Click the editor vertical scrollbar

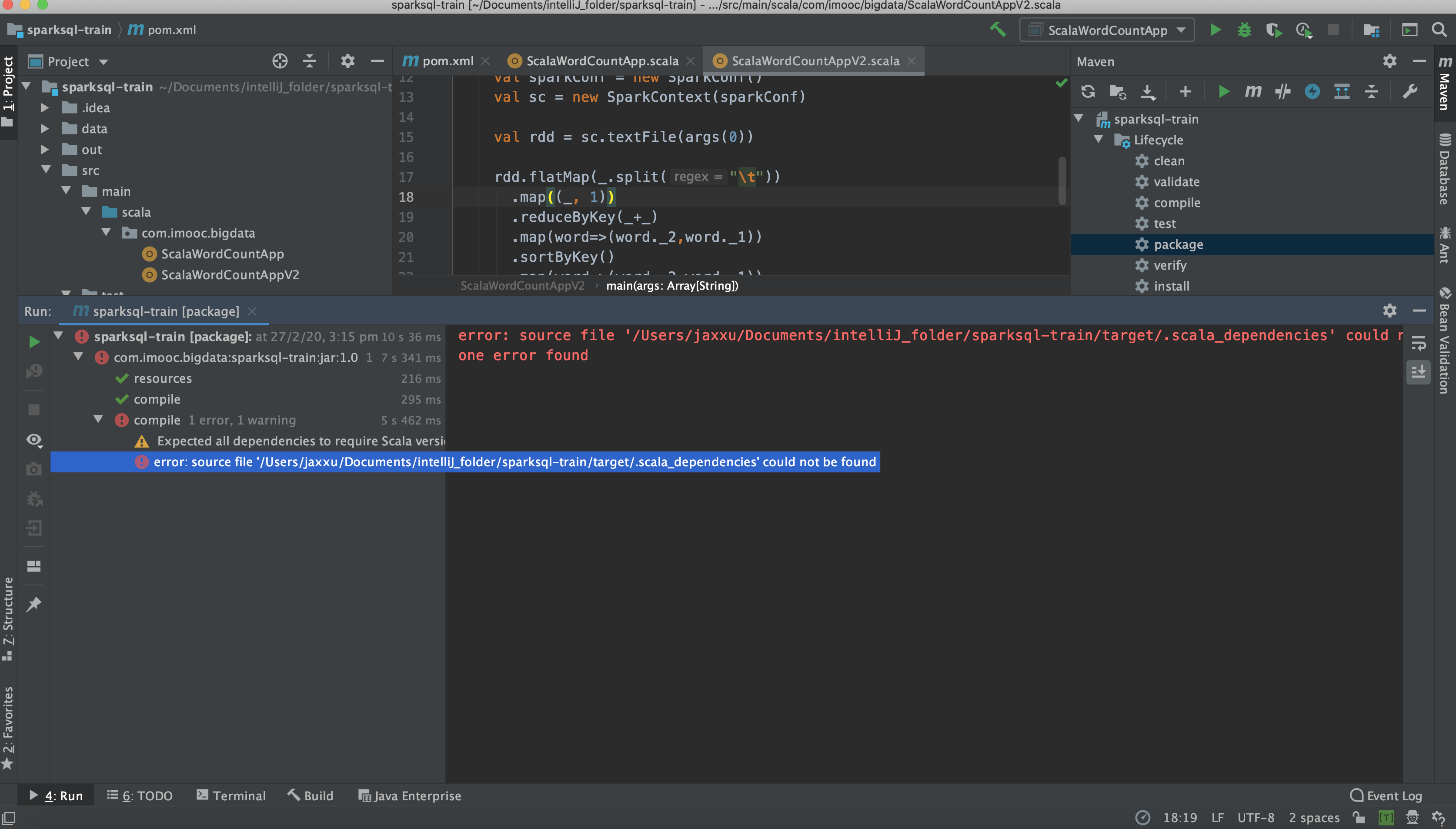(1062, 180)
